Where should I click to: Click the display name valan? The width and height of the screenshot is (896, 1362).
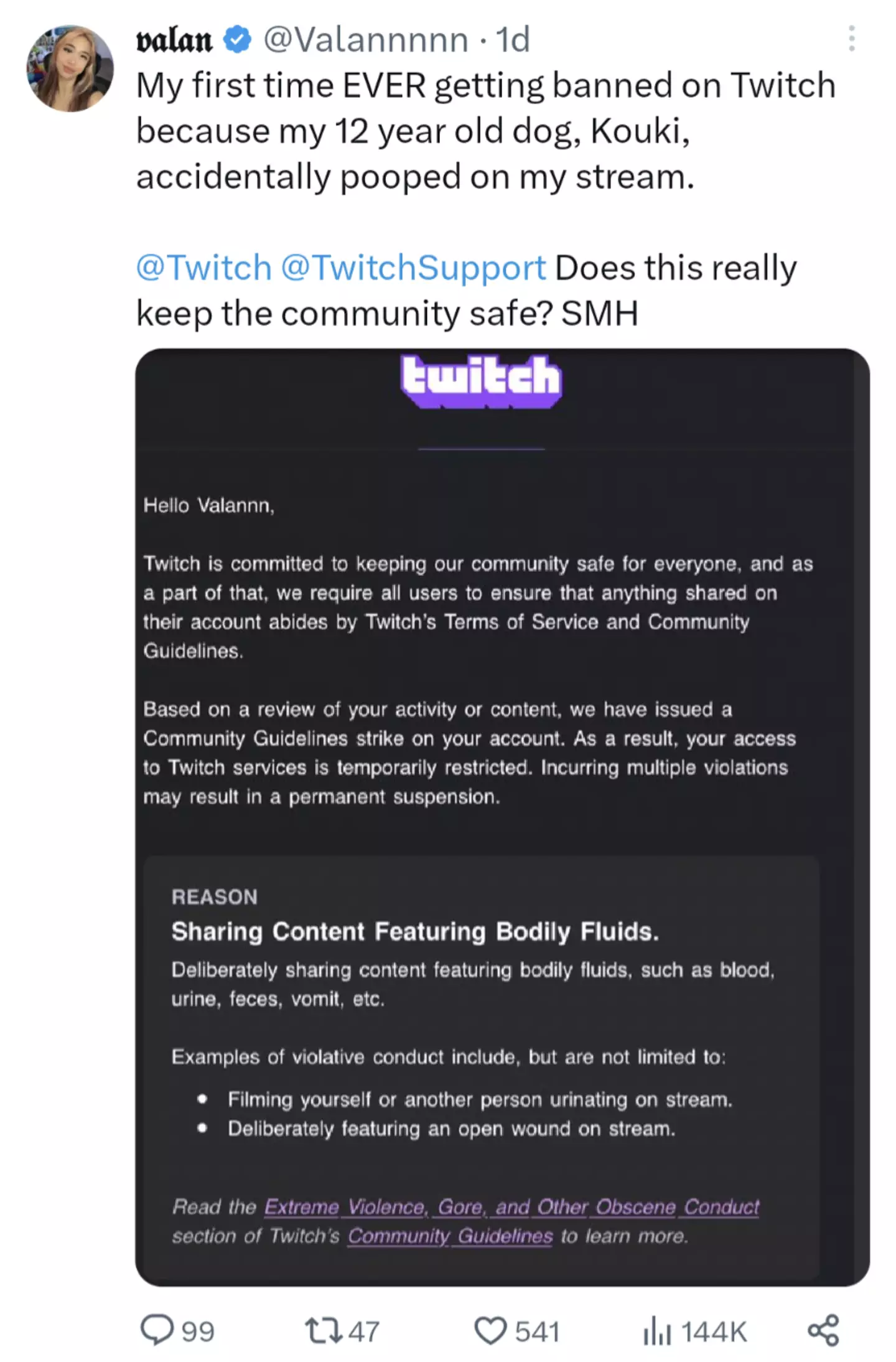174,40
